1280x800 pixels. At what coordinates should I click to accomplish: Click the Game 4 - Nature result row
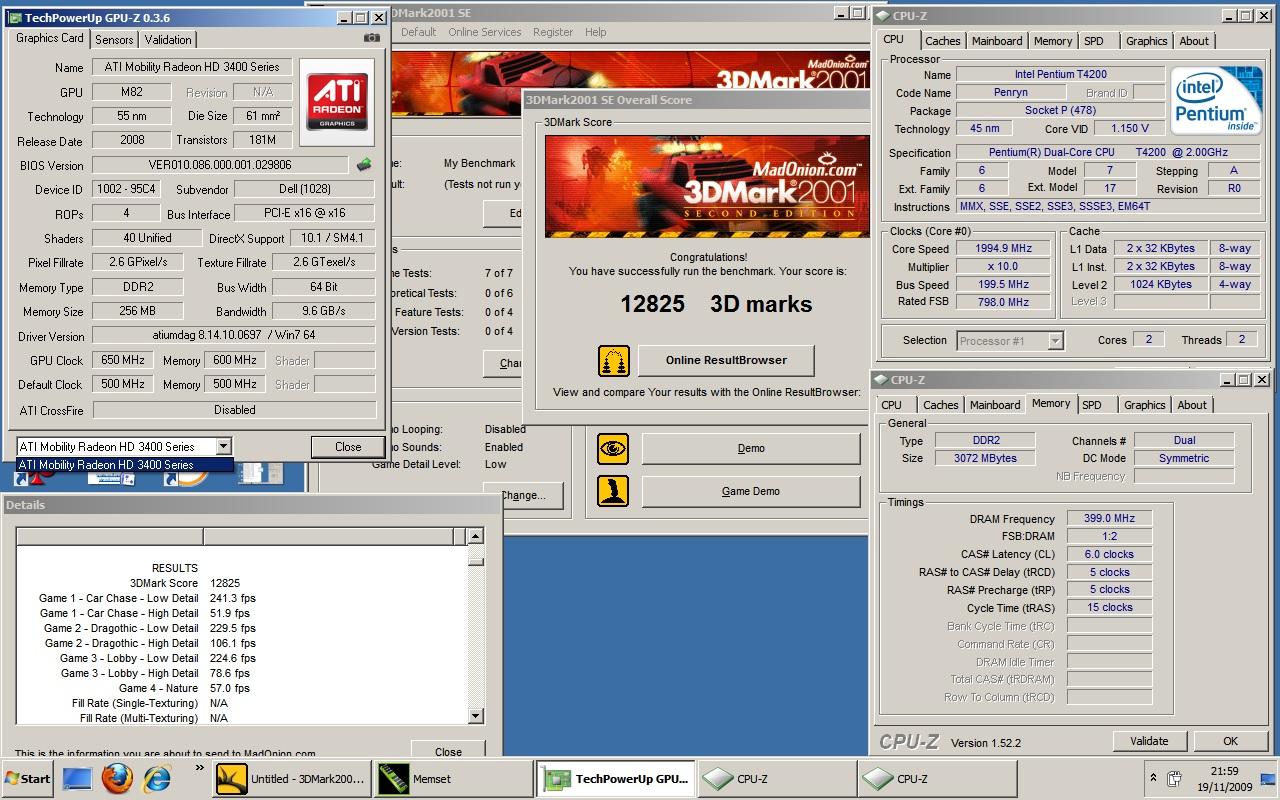[184, 688]
